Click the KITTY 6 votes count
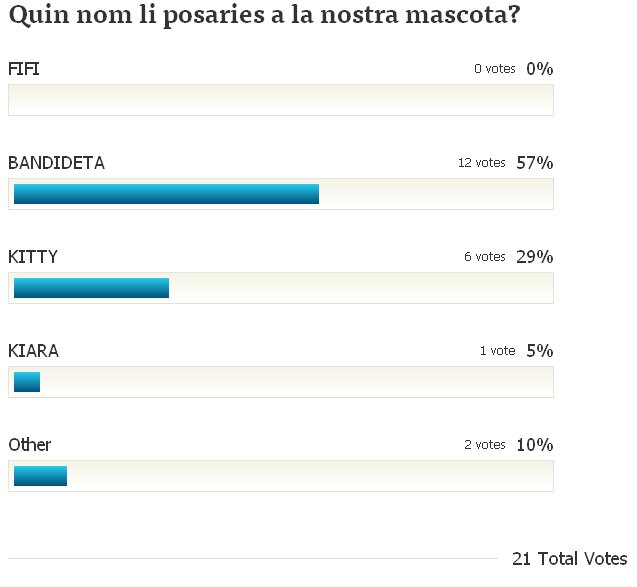This screenshot has width=637, height=587. [485, 257]
